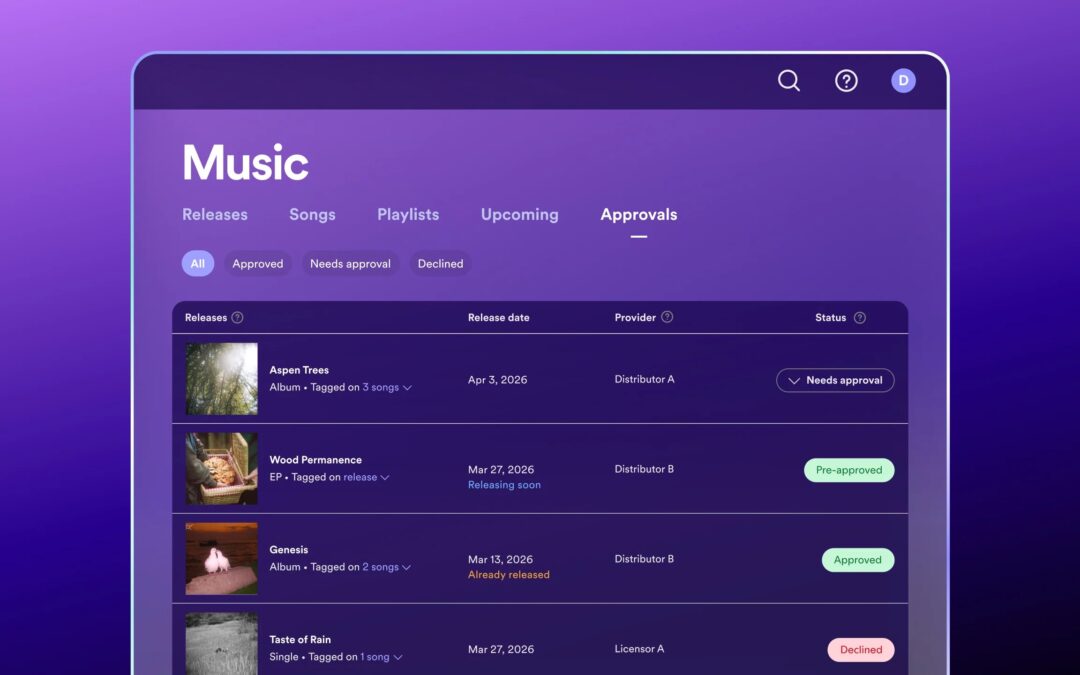The height and width of the screenshot is (675, 1080).
Task: Open the Provider column help icon
Action: click(666, 317)
